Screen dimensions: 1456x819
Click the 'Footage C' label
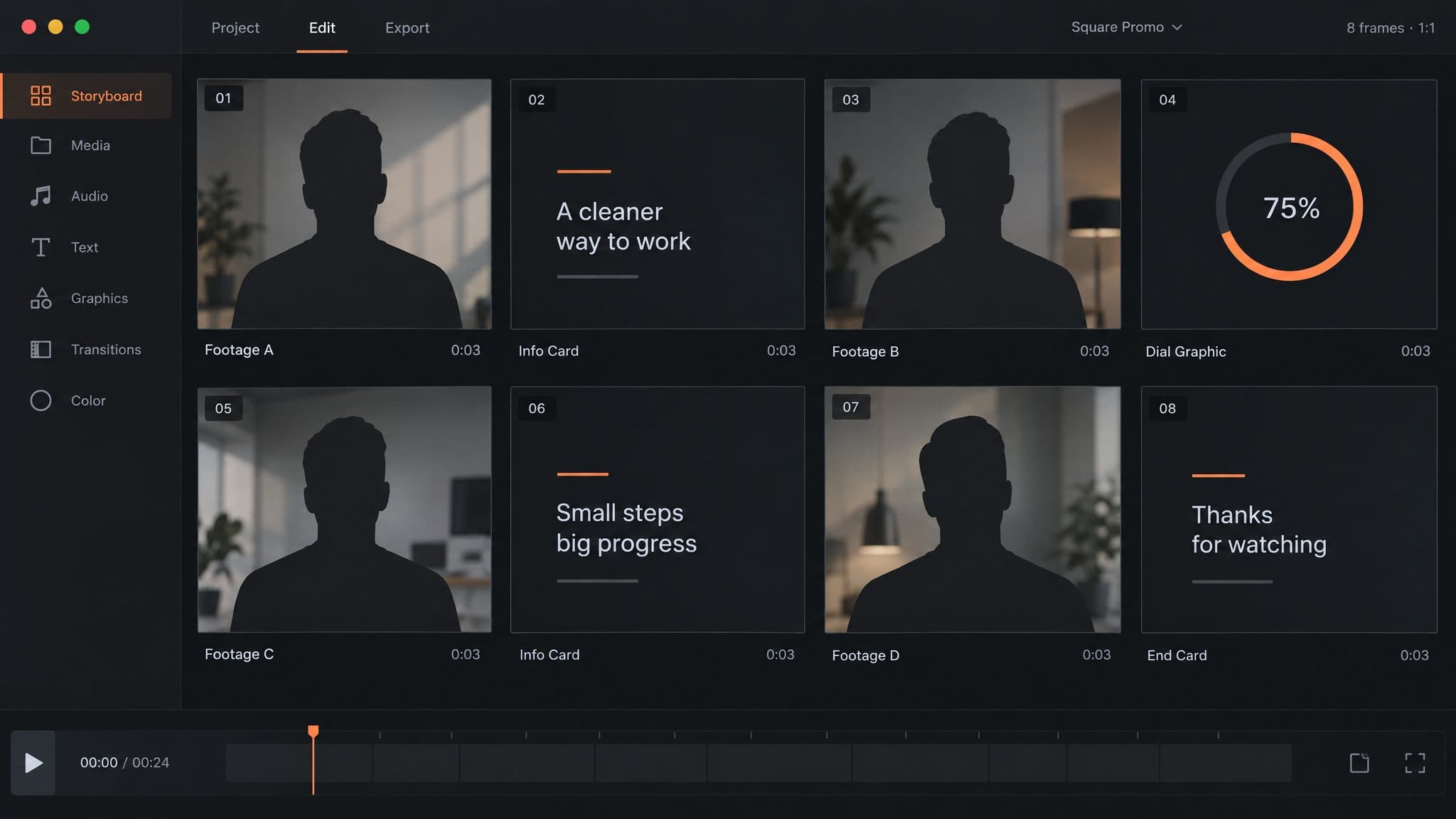point(239,654)
